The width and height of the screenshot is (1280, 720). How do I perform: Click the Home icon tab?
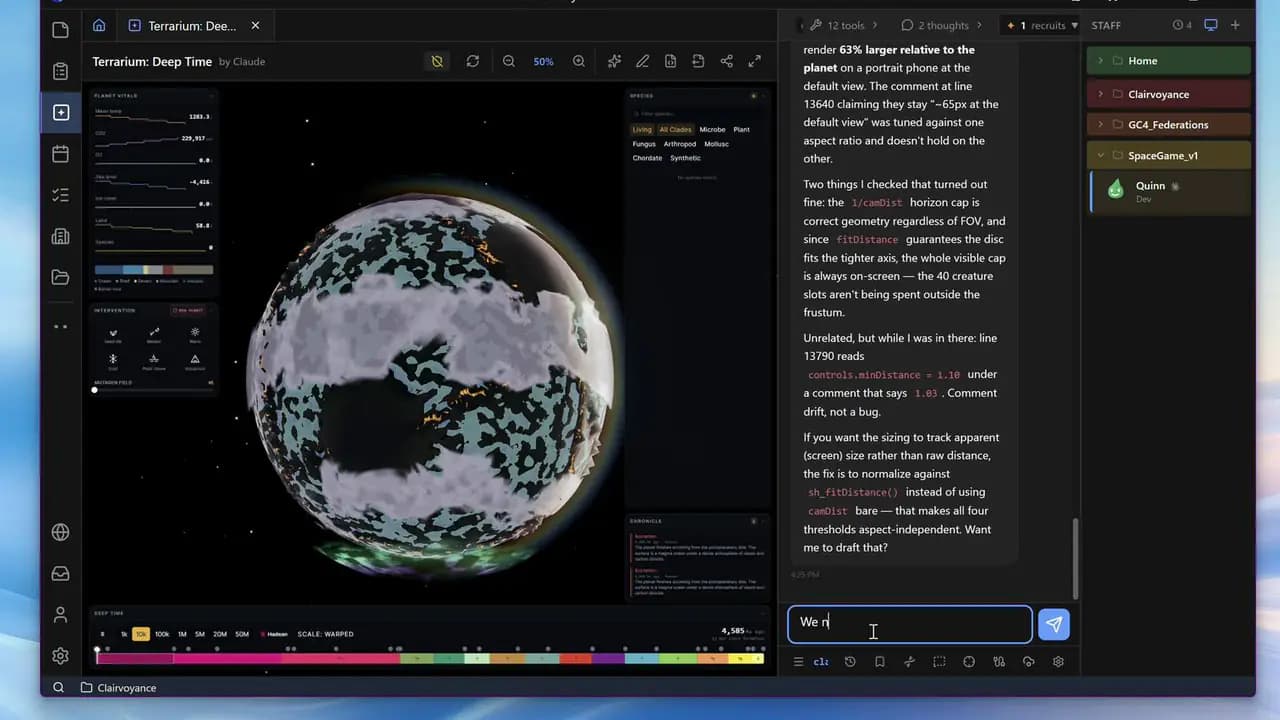point(98,25)
